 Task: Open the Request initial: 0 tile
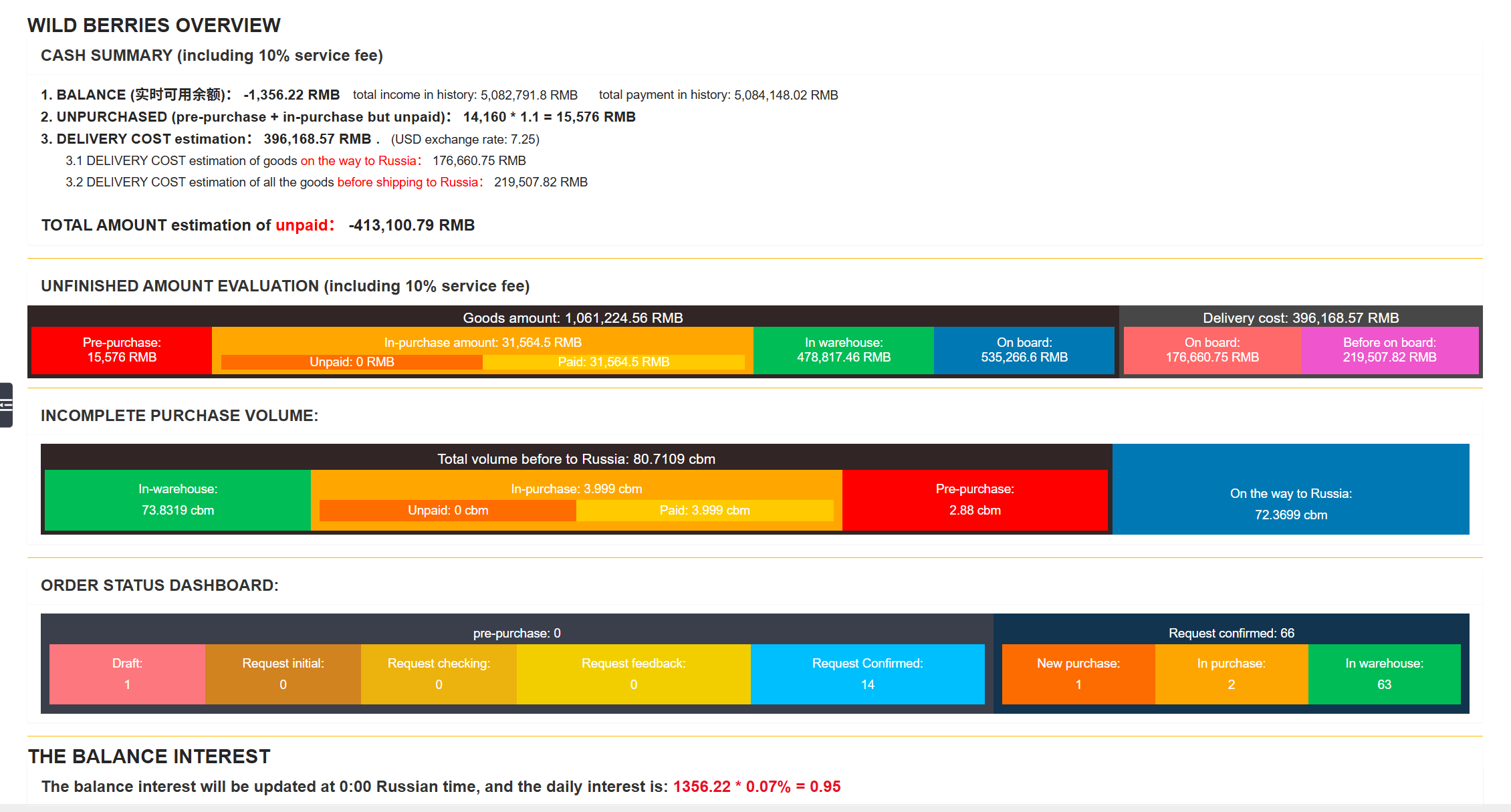tap(283, 674)
